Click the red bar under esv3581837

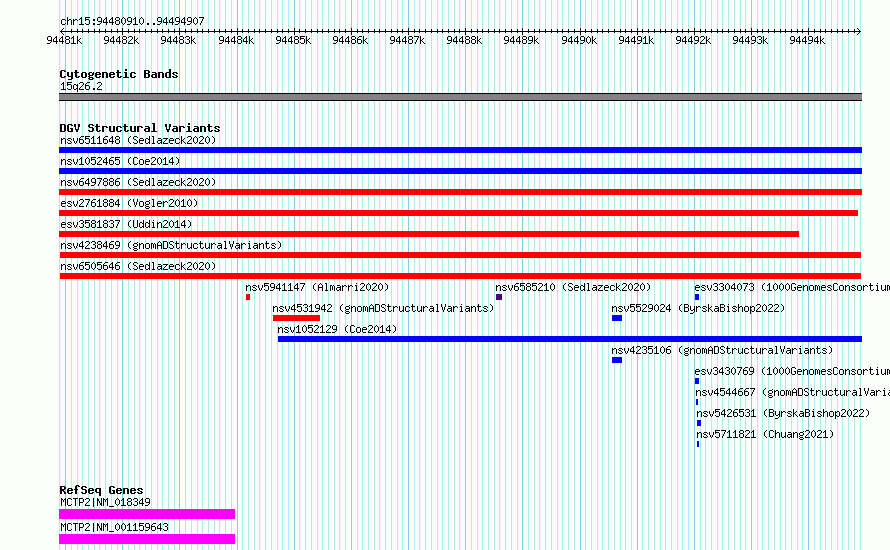429,234
